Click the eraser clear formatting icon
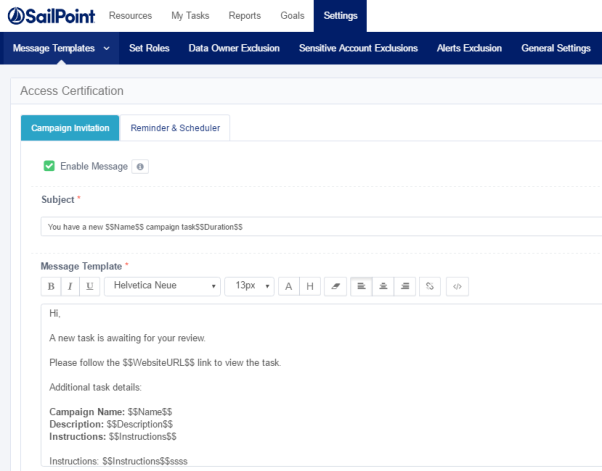Image resolution: width=602 pixels, height=471 pixels. point(336,286)
